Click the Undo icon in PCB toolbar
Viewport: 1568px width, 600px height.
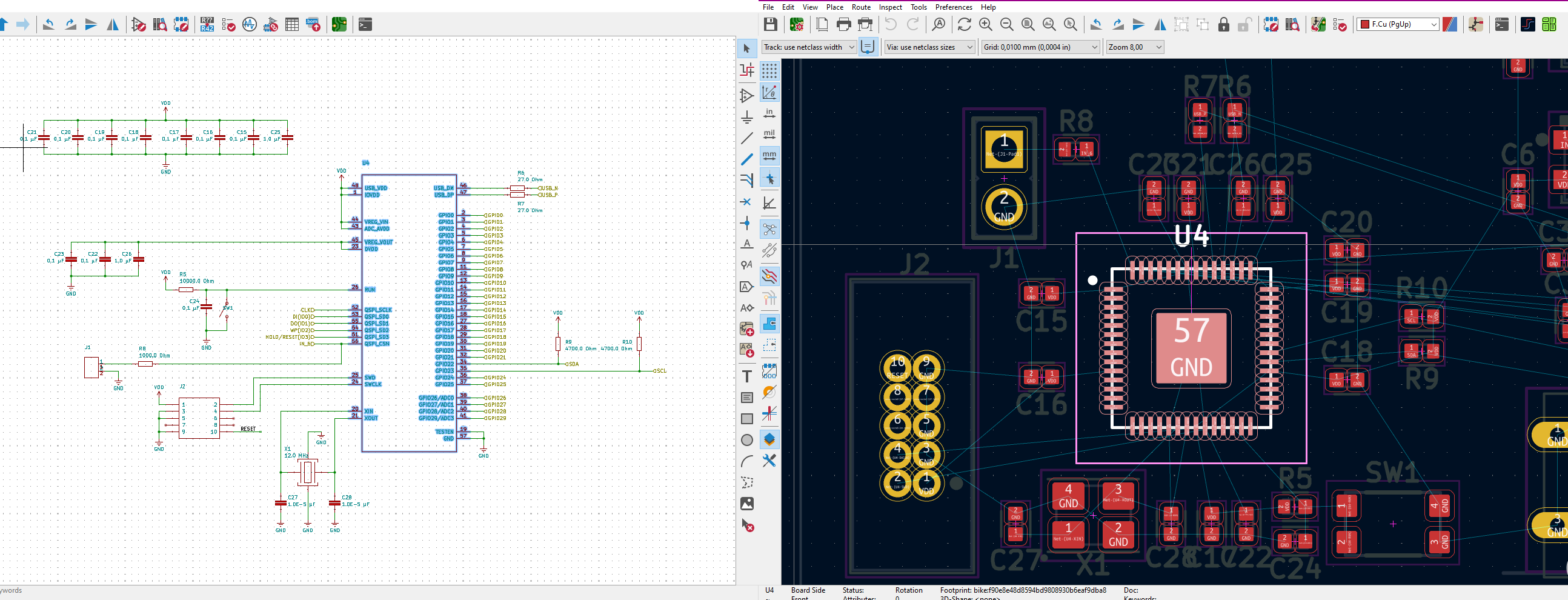[891, 24]
